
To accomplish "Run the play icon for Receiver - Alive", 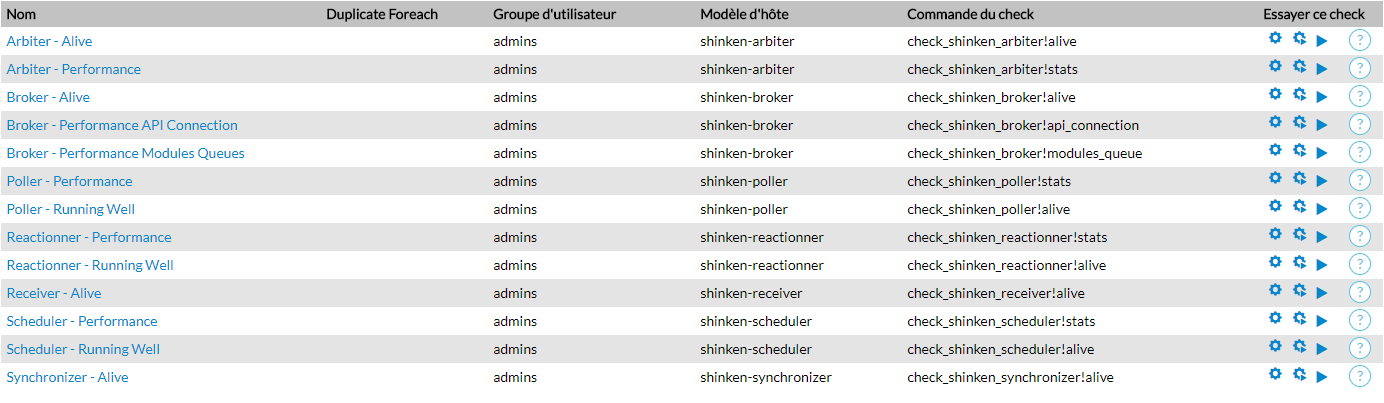I will point(1321,294).
